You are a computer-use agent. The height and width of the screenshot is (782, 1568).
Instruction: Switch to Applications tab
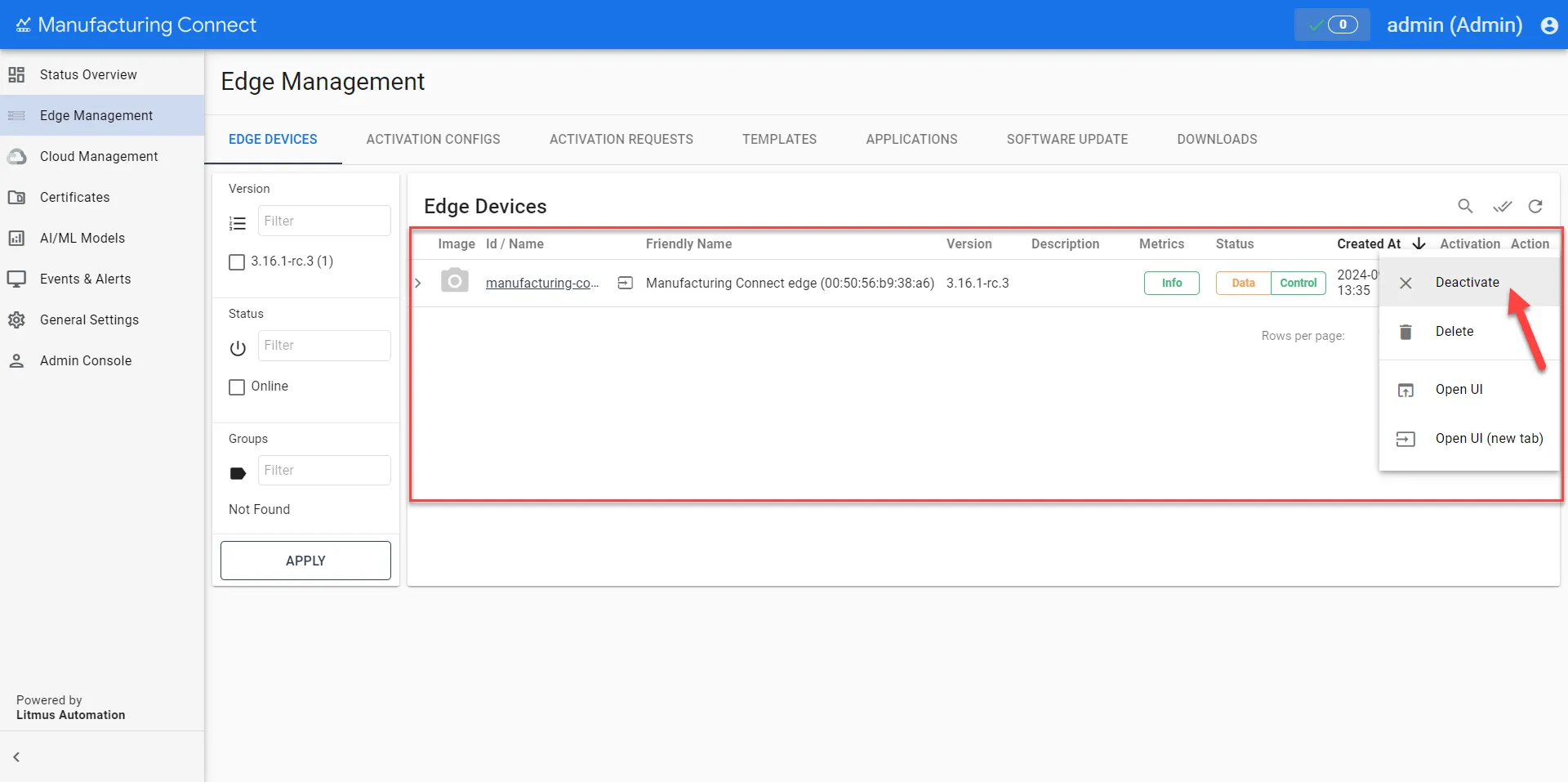click(911, 139)
